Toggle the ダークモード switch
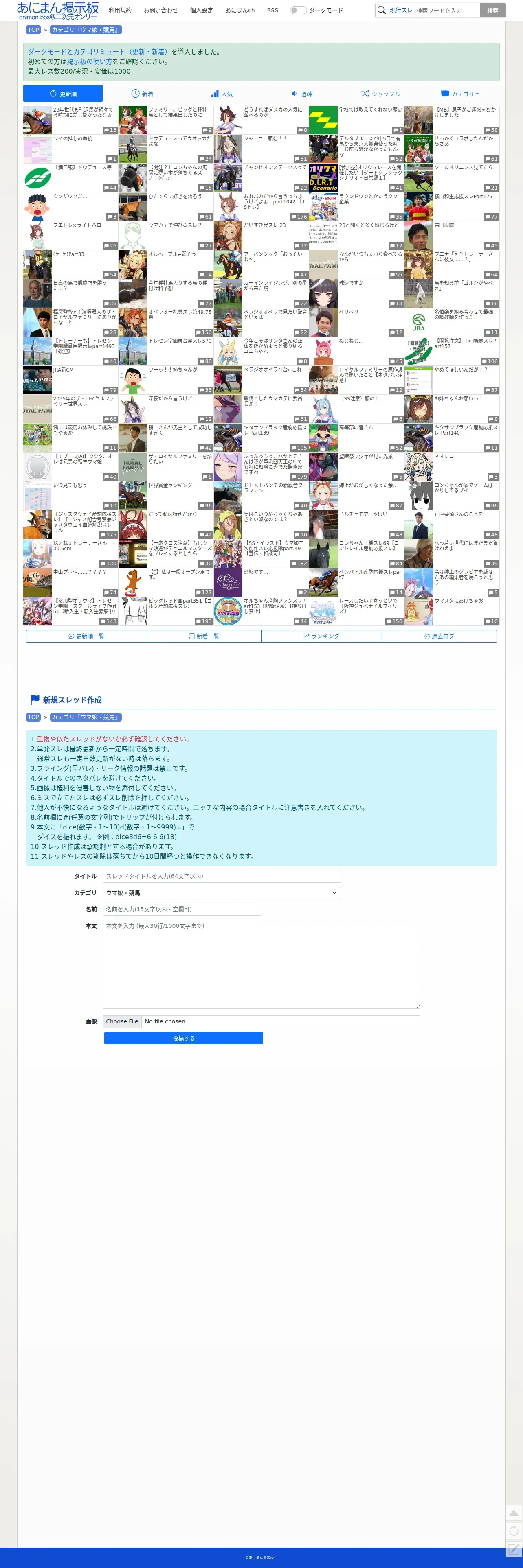 (x=298, y=10)
